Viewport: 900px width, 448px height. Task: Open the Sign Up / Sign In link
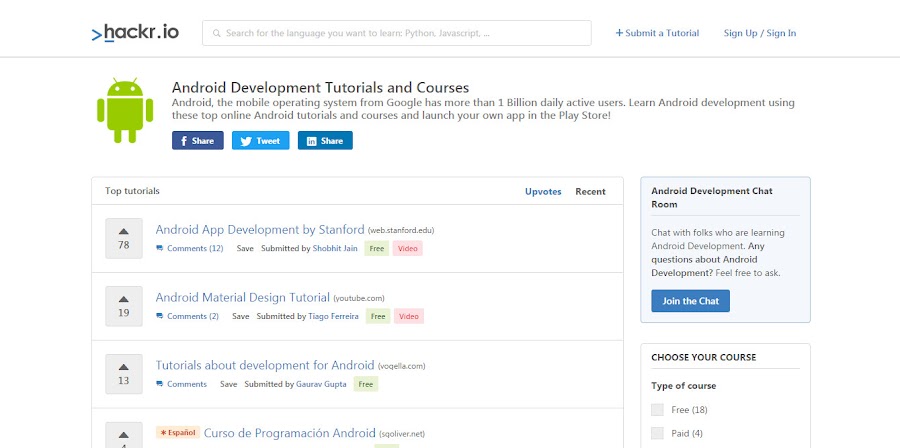pyautogui.click(x=760, y=33)
